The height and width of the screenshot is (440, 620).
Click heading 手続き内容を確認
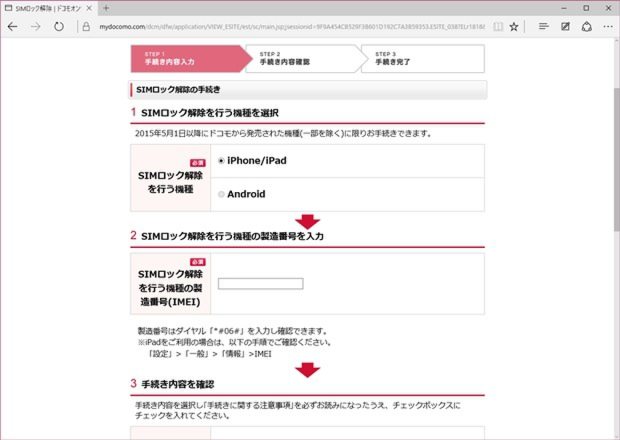(178, 384)
